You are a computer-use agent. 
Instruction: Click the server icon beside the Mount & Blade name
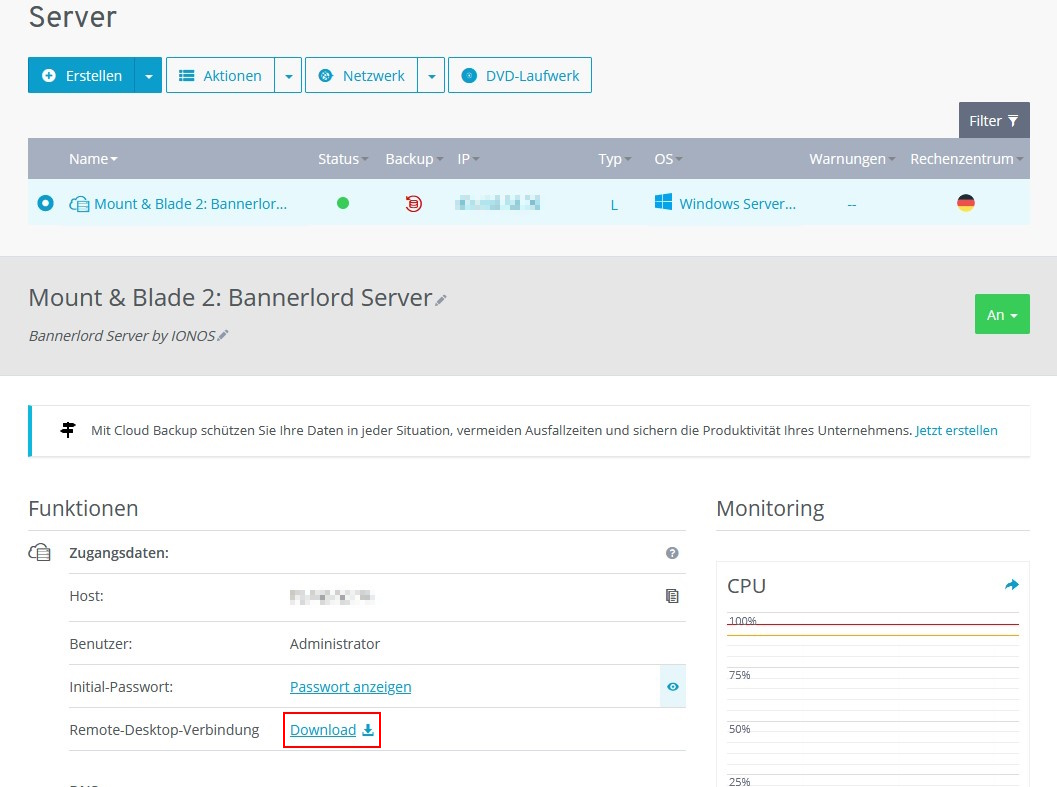pos(79,204)
